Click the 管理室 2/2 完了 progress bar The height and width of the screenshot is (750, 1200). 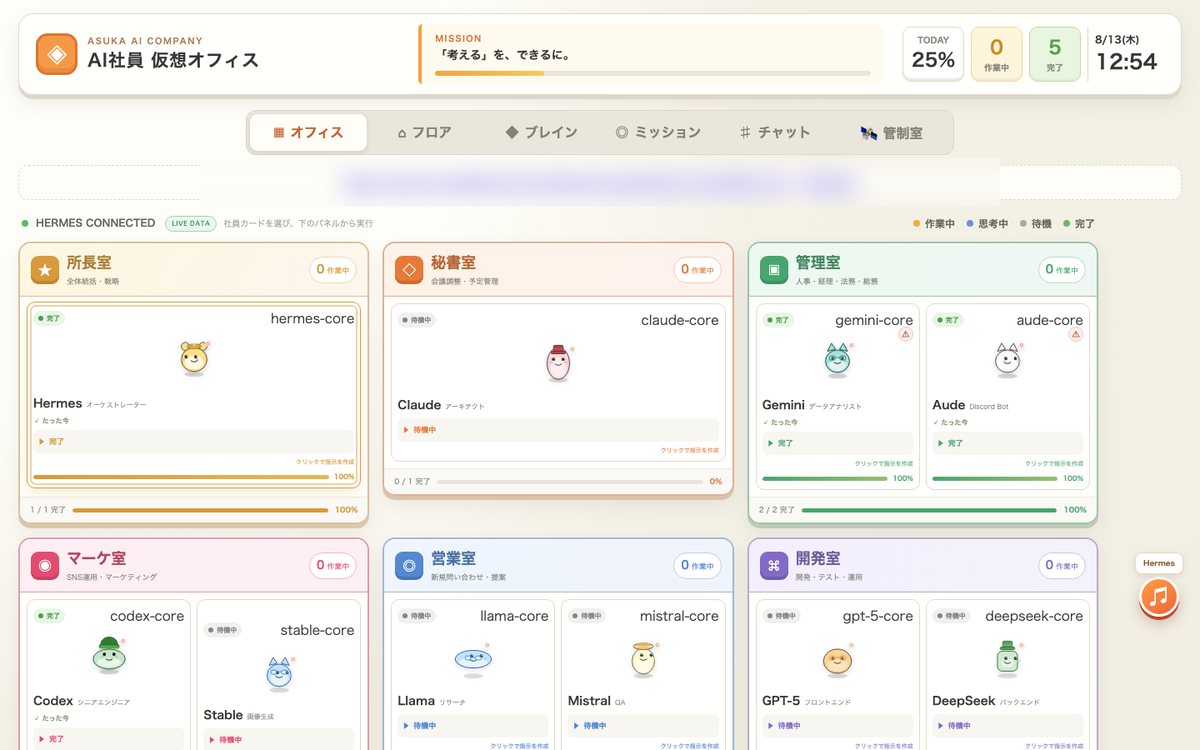point(929,510)
